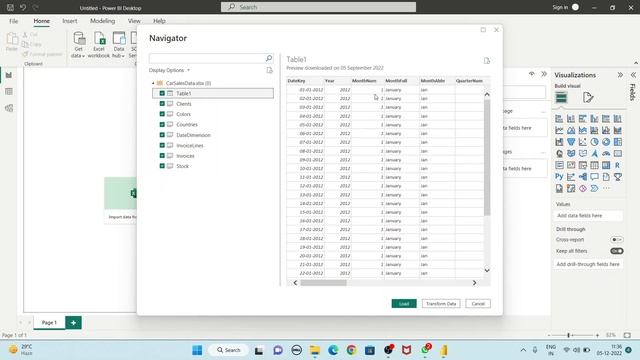Image resolution: width=640 pixels, height=360 pixels.
Task: Open Windows Start menu
Action: click(x=197, y=350)
